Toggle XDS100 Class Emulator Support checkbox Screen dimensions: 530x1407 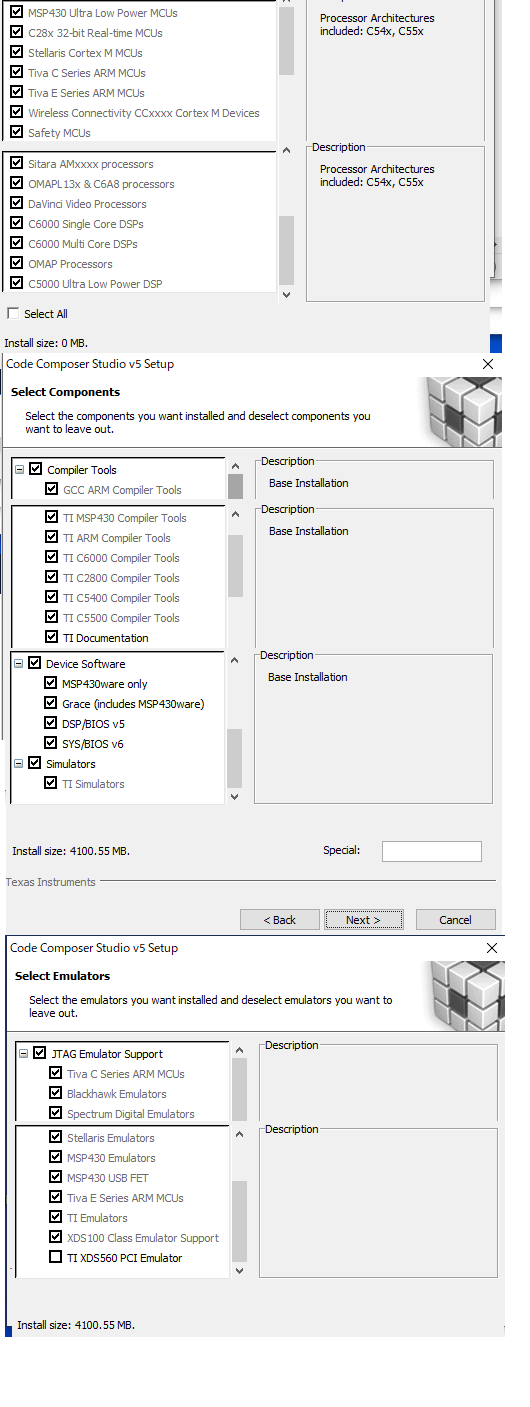tap(56, 1237)
